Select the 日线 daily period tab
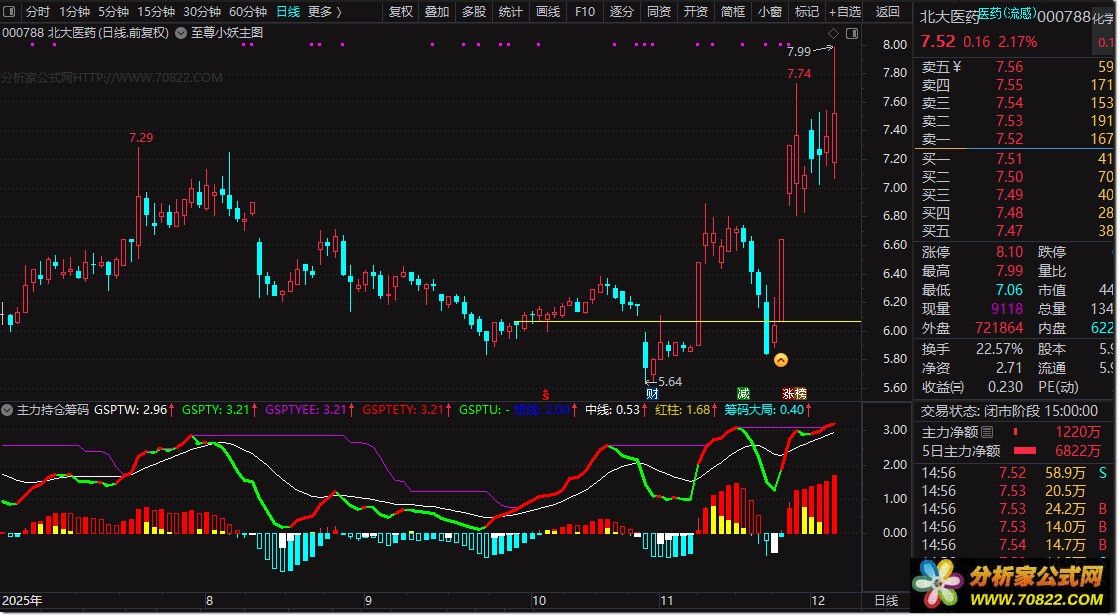 (288, 11)
